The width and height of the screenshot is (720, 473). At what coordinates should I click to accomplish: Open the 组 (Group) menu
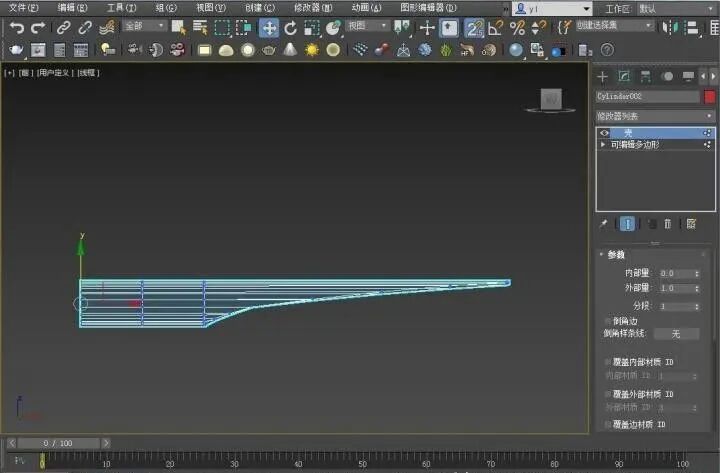(166, 8)
